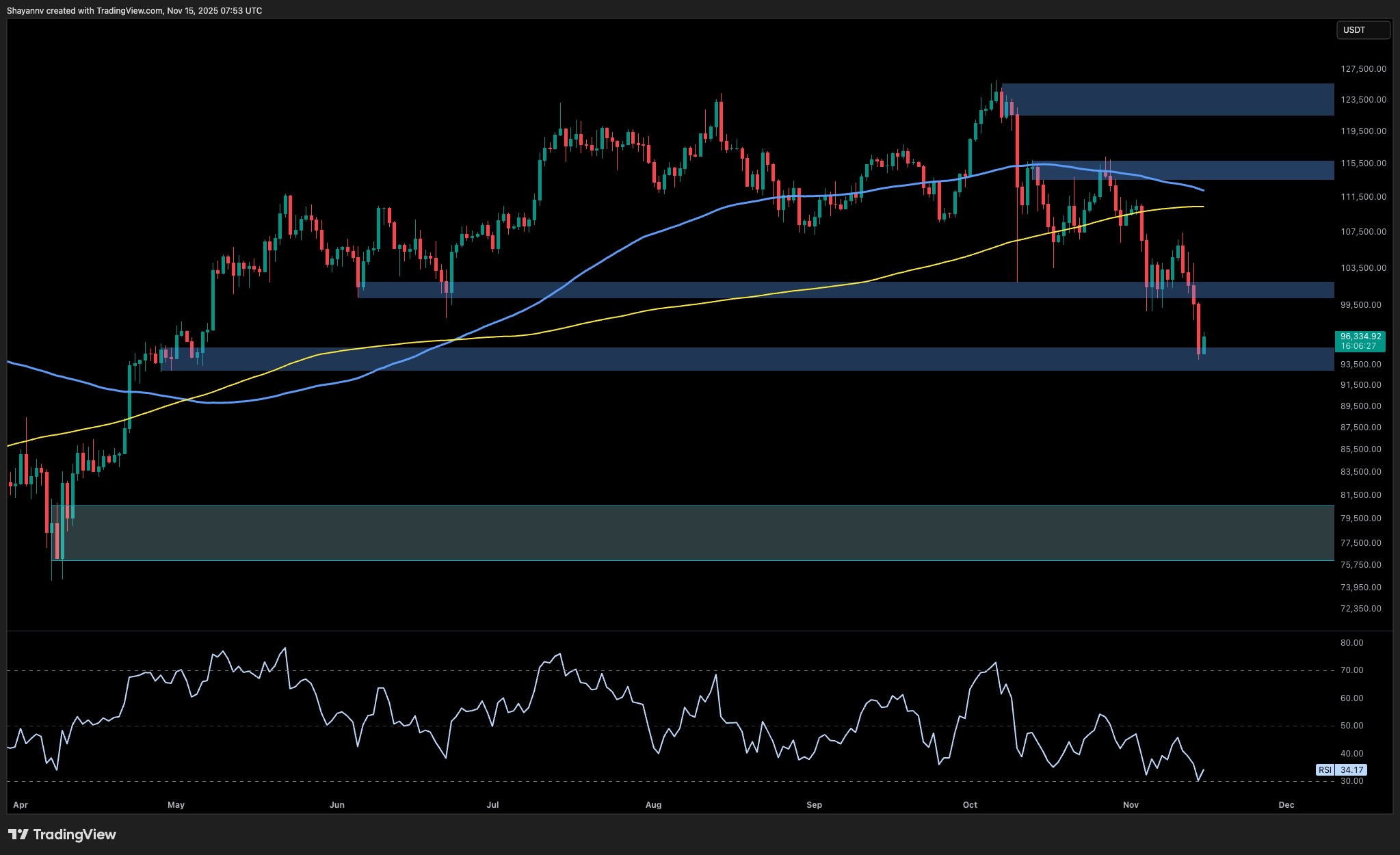This screenshot has height=855, width=1400.
Task: Open the time axis by clicking Nov label
Action: tap(1131, 805)
